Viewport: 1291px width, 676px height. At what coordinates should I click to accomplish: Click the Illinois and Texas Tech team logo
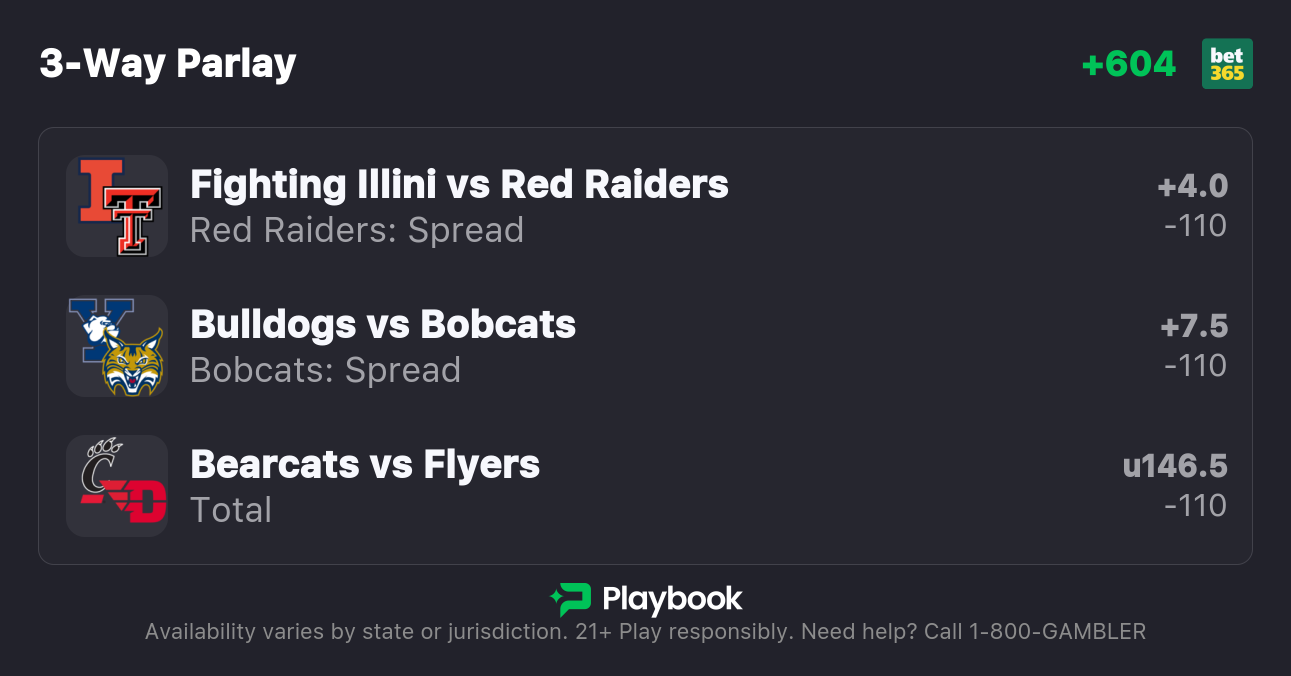point(117,206)
